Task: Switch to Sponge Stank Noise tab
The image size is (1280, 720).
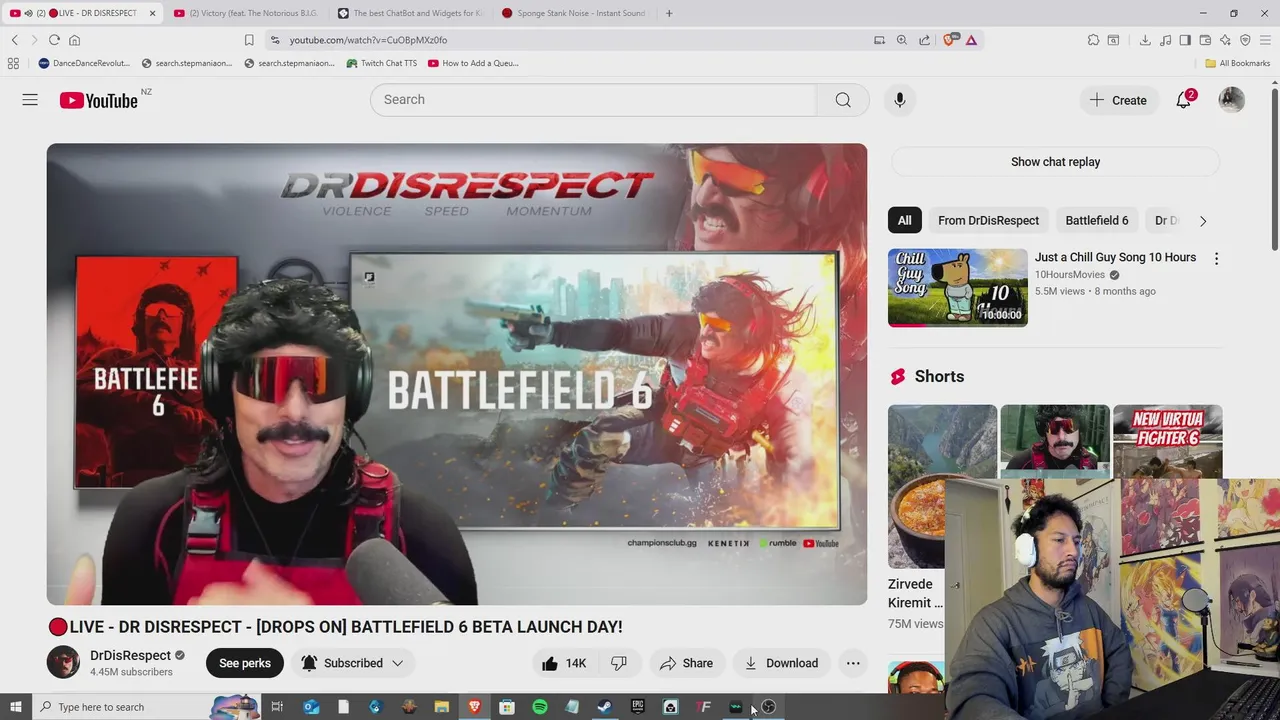Action: [x=574, y=13]
